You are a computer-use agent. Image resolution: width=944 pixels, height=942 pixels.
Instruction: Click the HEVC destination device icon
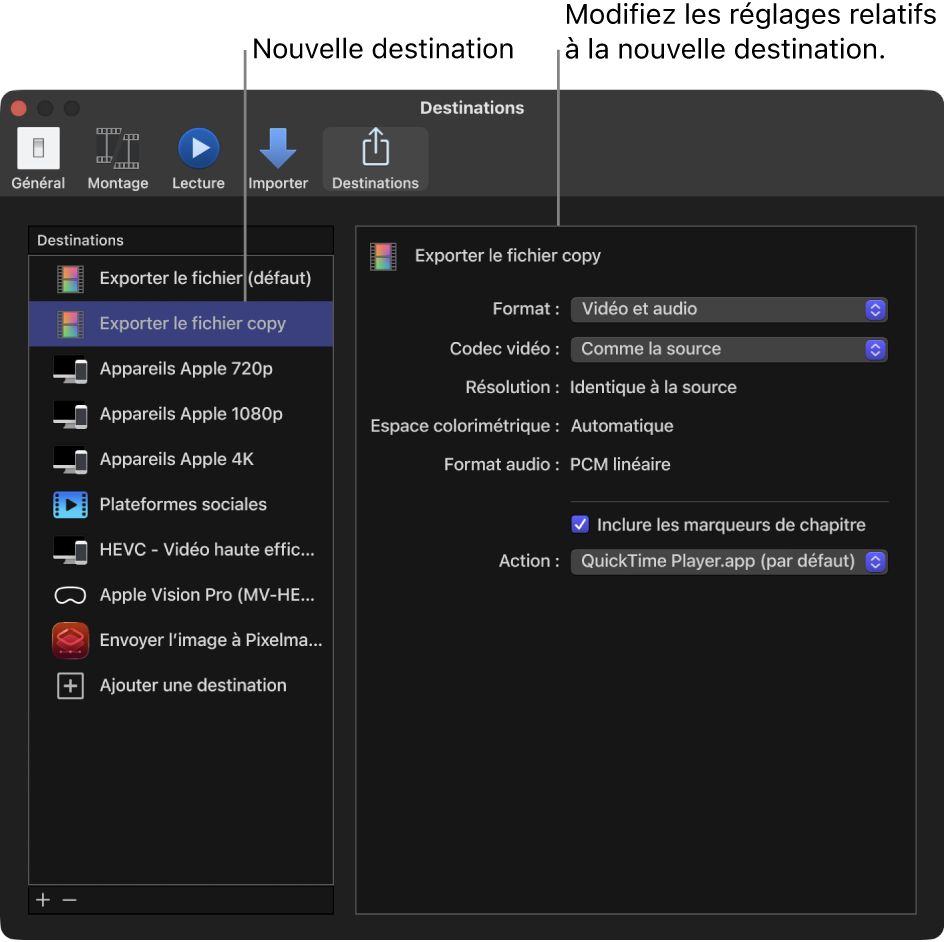click(70, 550)
